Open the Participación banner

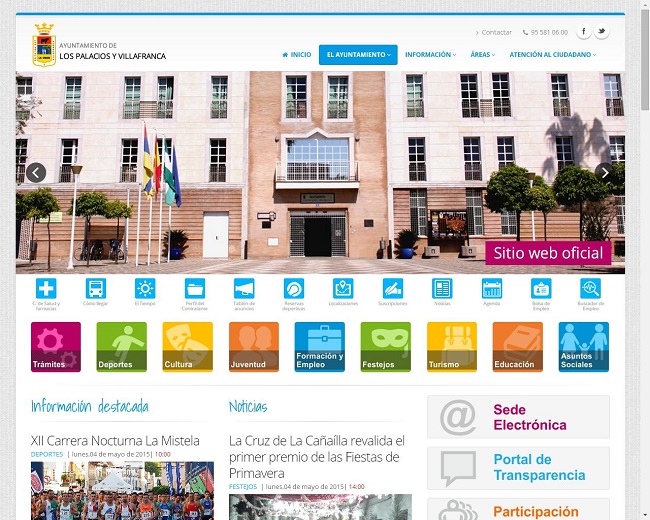518,509
